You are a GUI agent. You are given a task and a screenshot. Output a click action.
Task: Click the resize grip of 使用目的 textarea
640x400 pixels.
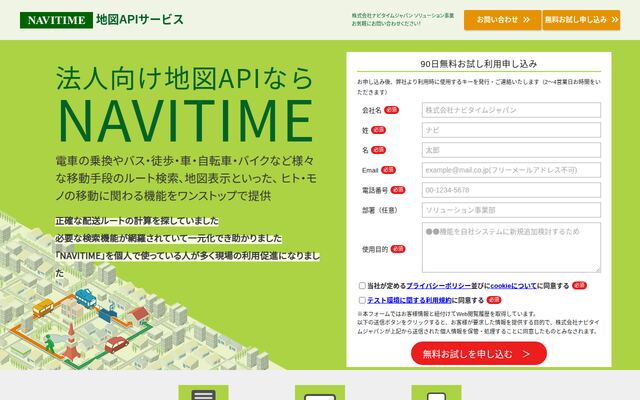click(598, 269)
